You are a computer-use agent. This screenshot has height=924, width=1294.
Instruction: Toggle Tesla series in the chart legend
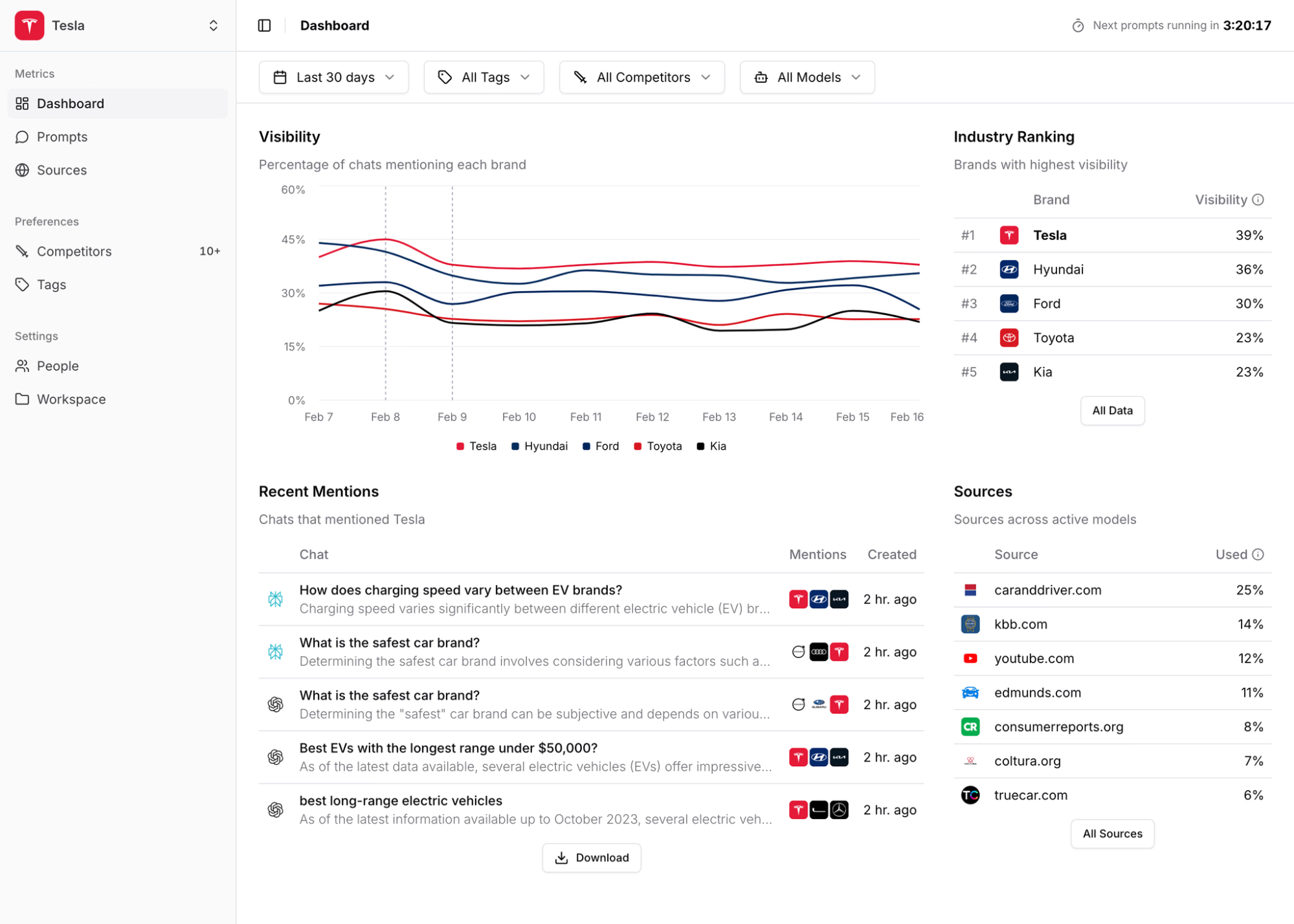click(x=476, y=446)
